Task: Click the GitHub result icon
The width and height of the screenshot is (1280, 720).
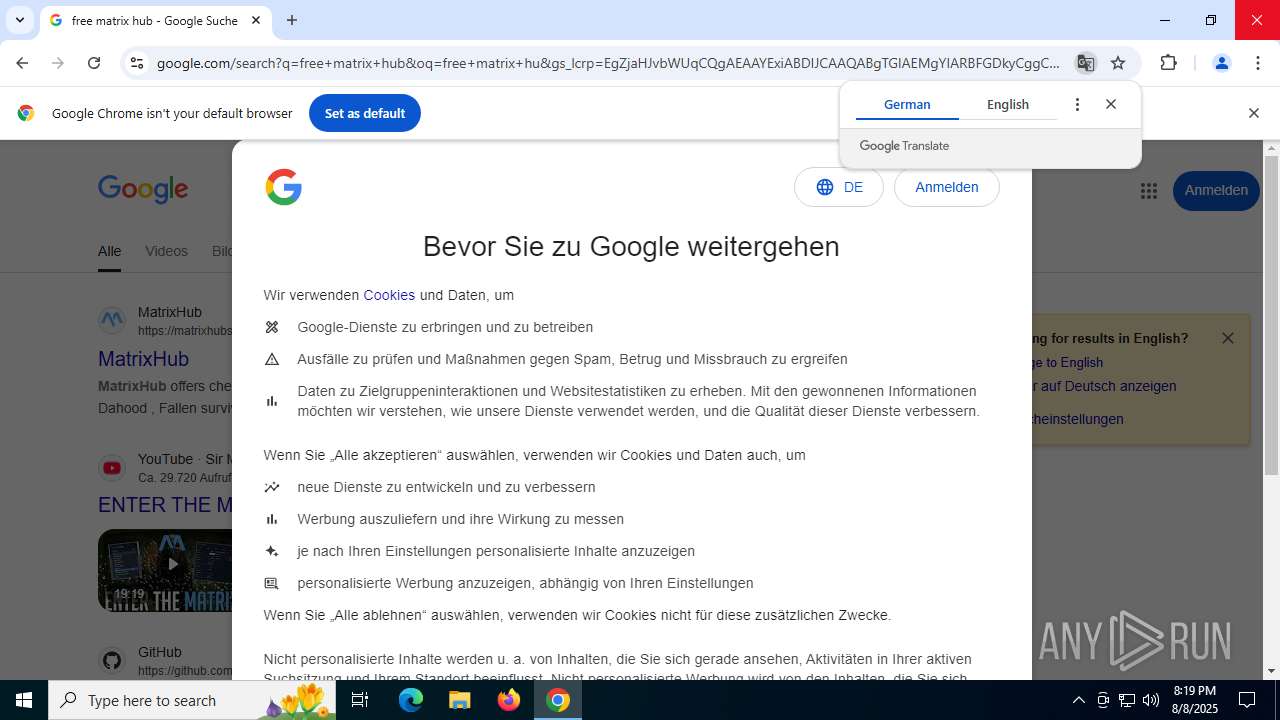Action: pyautogui.click(x=112, y=660)
